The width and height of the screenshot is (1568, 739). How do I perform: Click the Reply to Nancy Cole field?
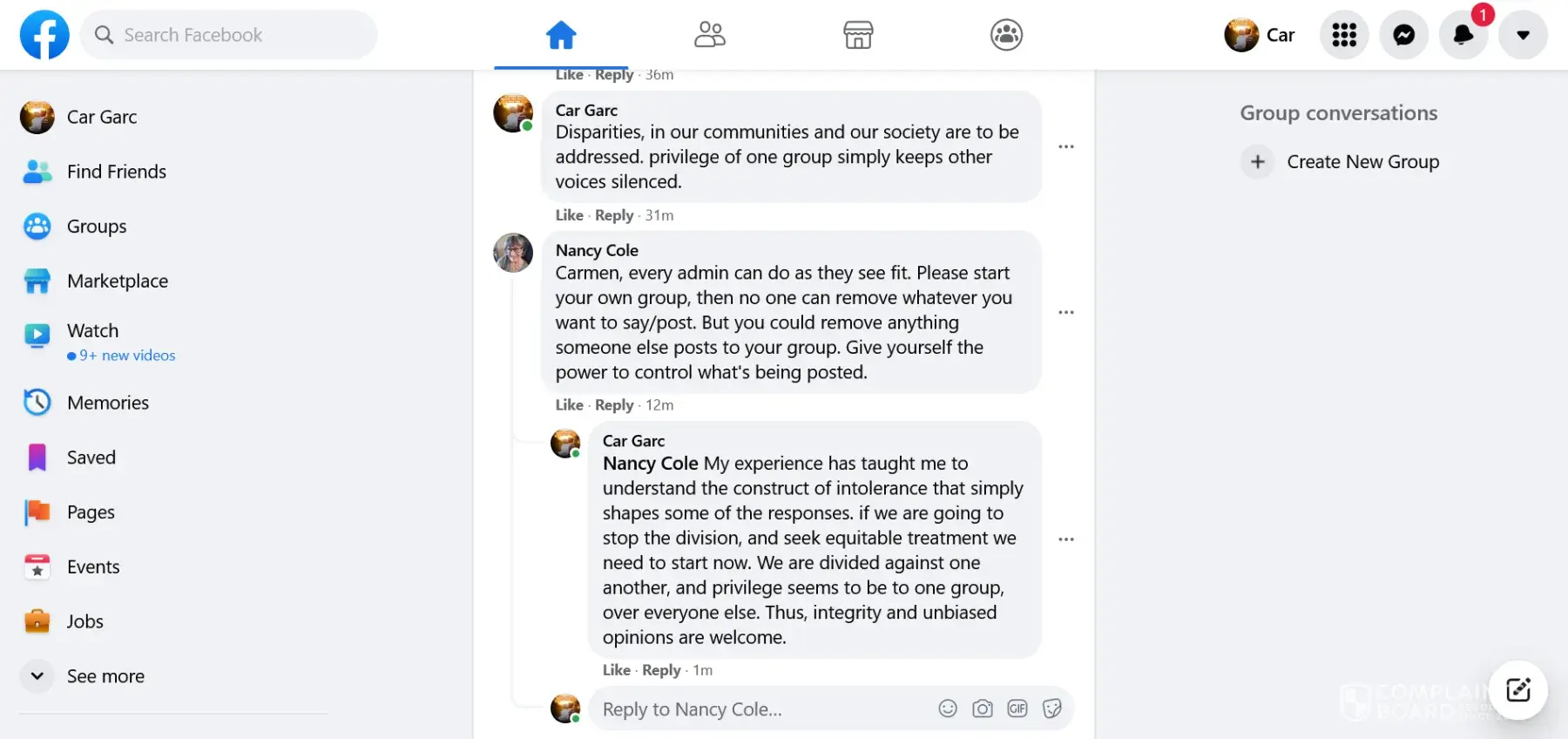click(758, 709)
